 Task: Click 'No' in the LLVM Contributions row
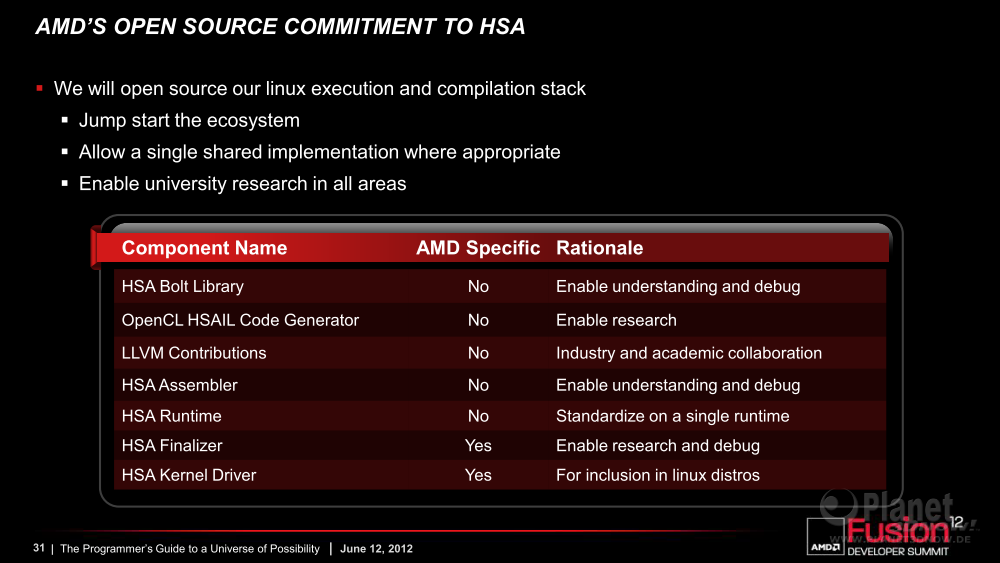[478, 353]
